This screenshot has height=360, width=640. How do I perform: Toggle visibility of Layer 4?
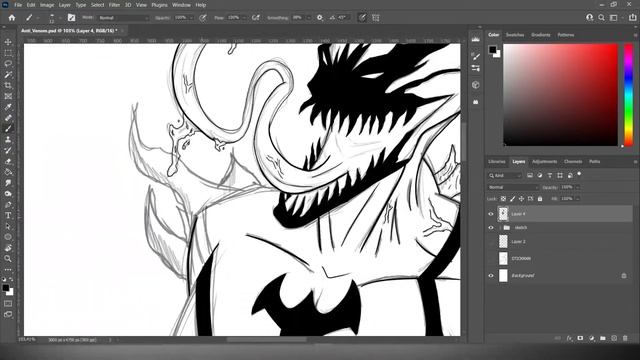click(491, 214)
